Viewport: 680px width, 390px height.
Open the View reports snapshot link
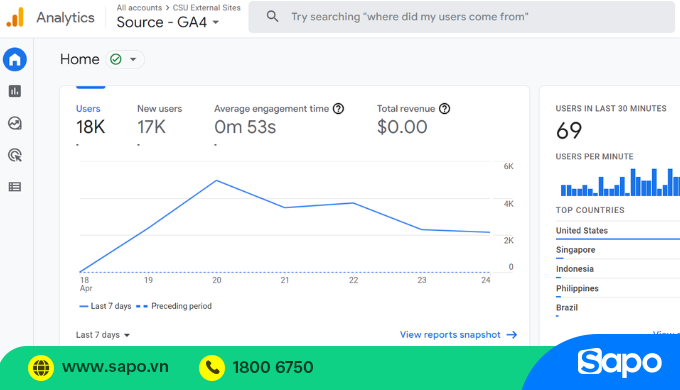click(x=450, y=334)
